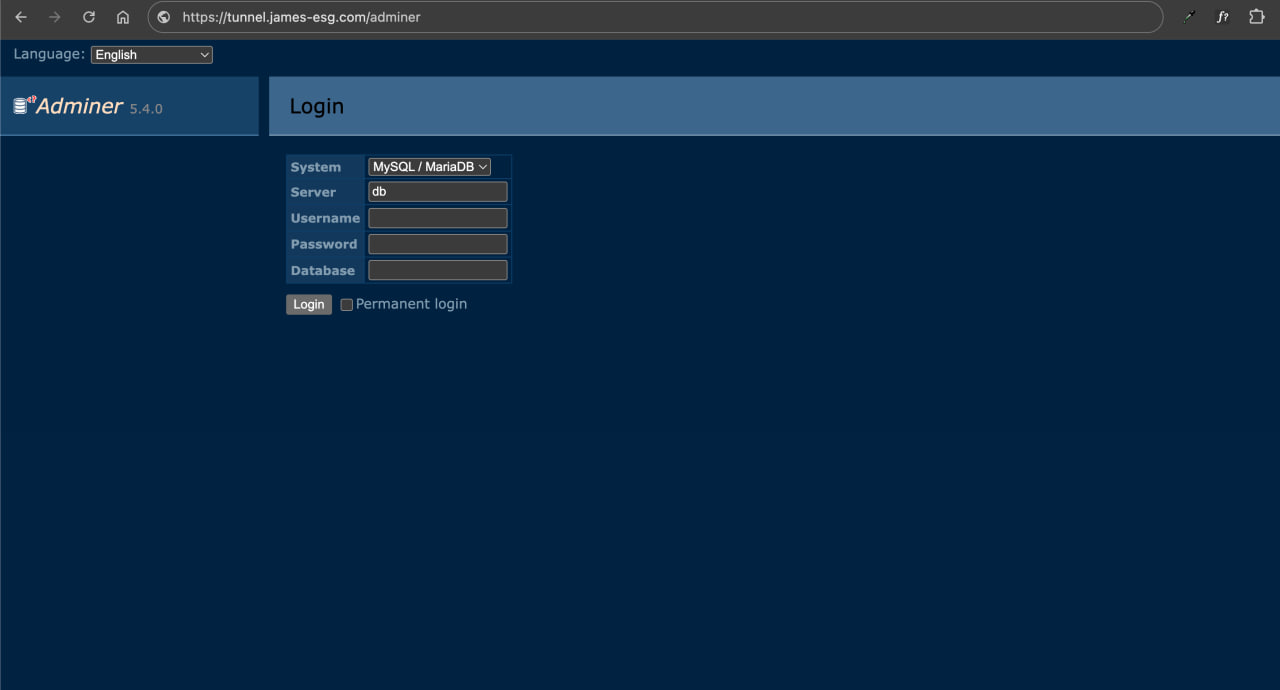Focus the Server field containing db
This screenshot has width=1280, height=690.
tap(438, 192)
